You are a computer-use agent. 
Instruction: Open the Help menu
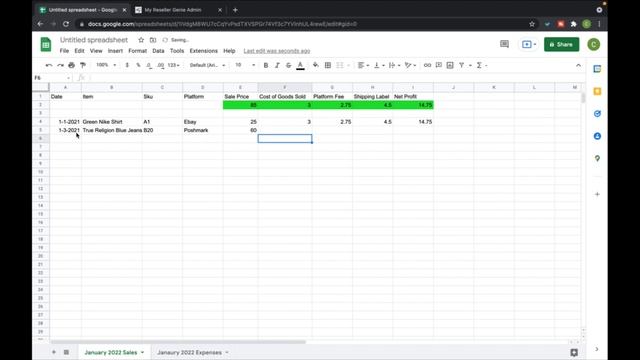click(229, 51)
